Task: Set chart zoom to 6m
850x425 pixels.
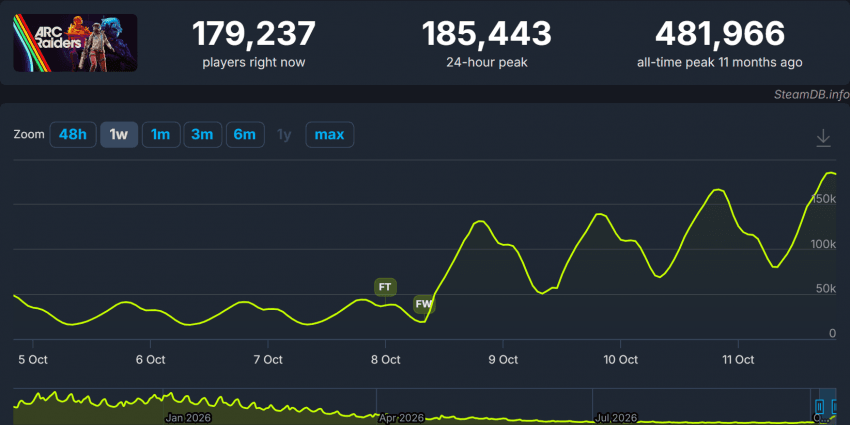Action: point(245,134)
